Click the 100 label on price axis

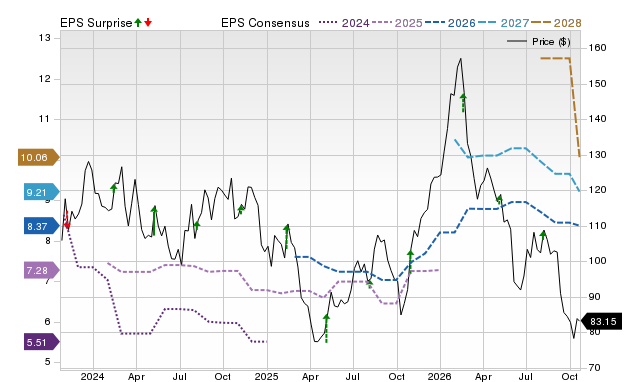(x=598, y=261)
